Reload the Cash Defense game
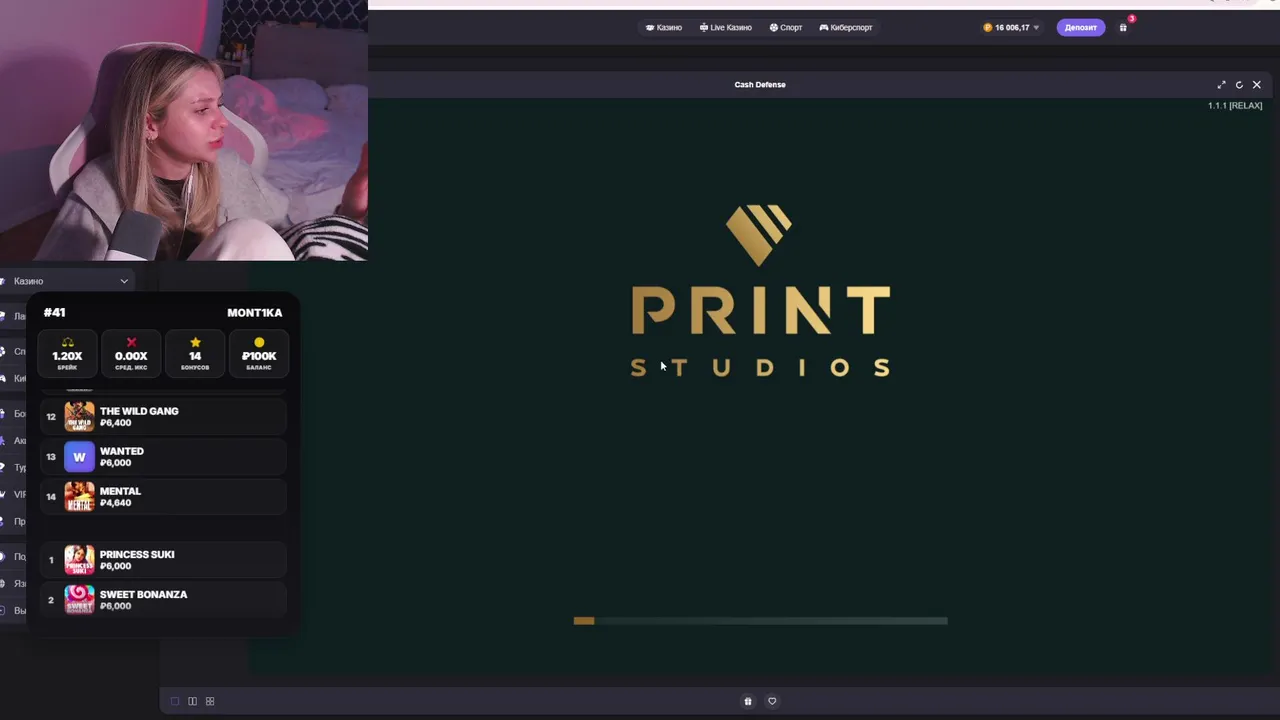Screen dimensions: 1280x720 click(x=1239, y=85)
